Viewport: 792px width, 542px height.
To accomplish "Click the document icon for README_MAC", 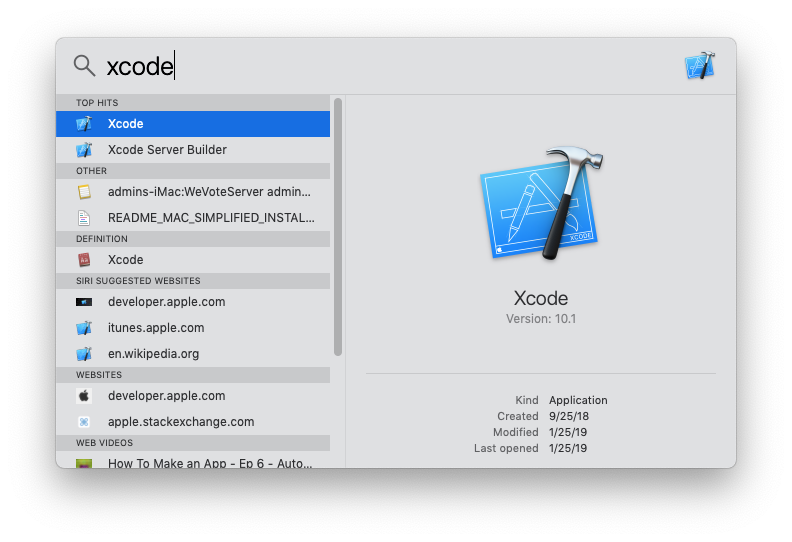I will [x=84, y=218].
